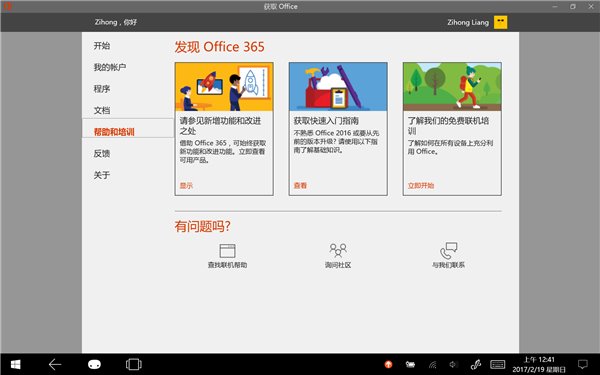Click the 查找联机帮助 label

click(227, 265)
